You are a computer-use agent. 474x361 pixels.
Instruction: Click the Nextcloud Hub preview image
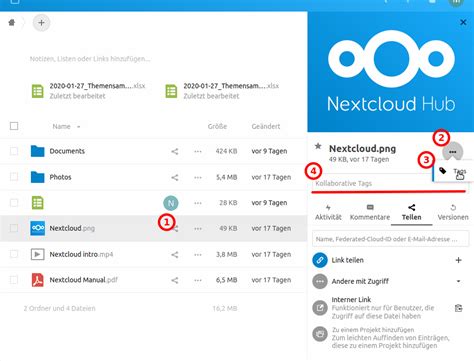[x=391, y=72]
